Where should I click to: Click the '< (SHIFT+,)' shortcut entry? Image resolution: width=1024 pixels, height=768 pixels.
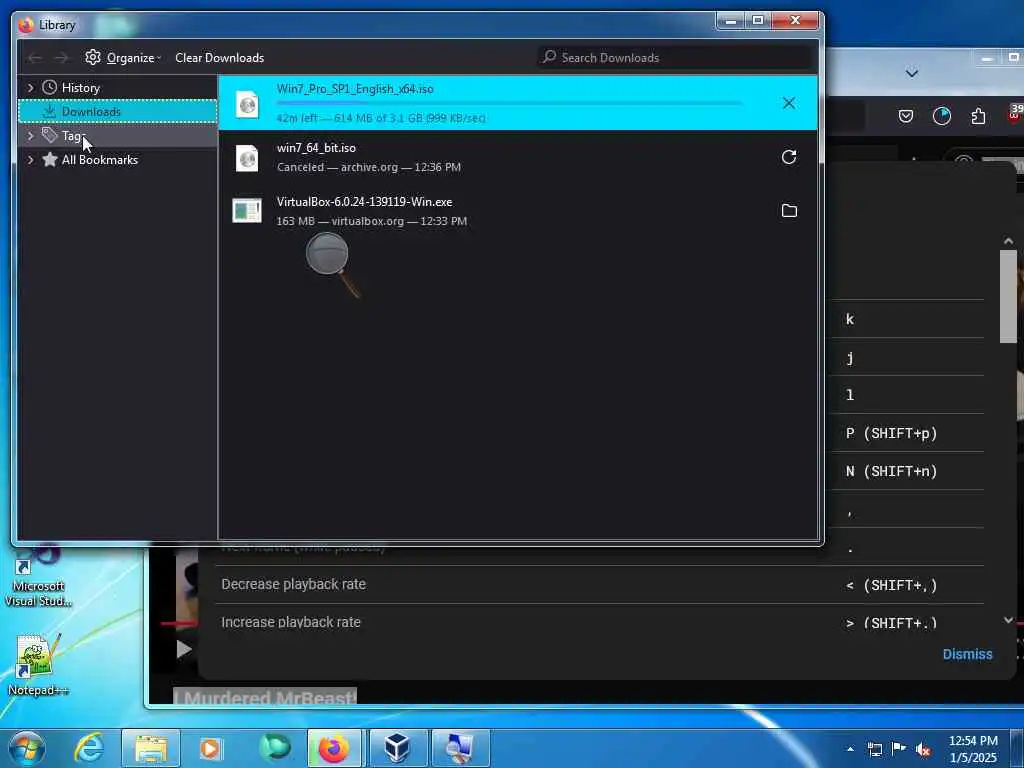coord(891,586)
